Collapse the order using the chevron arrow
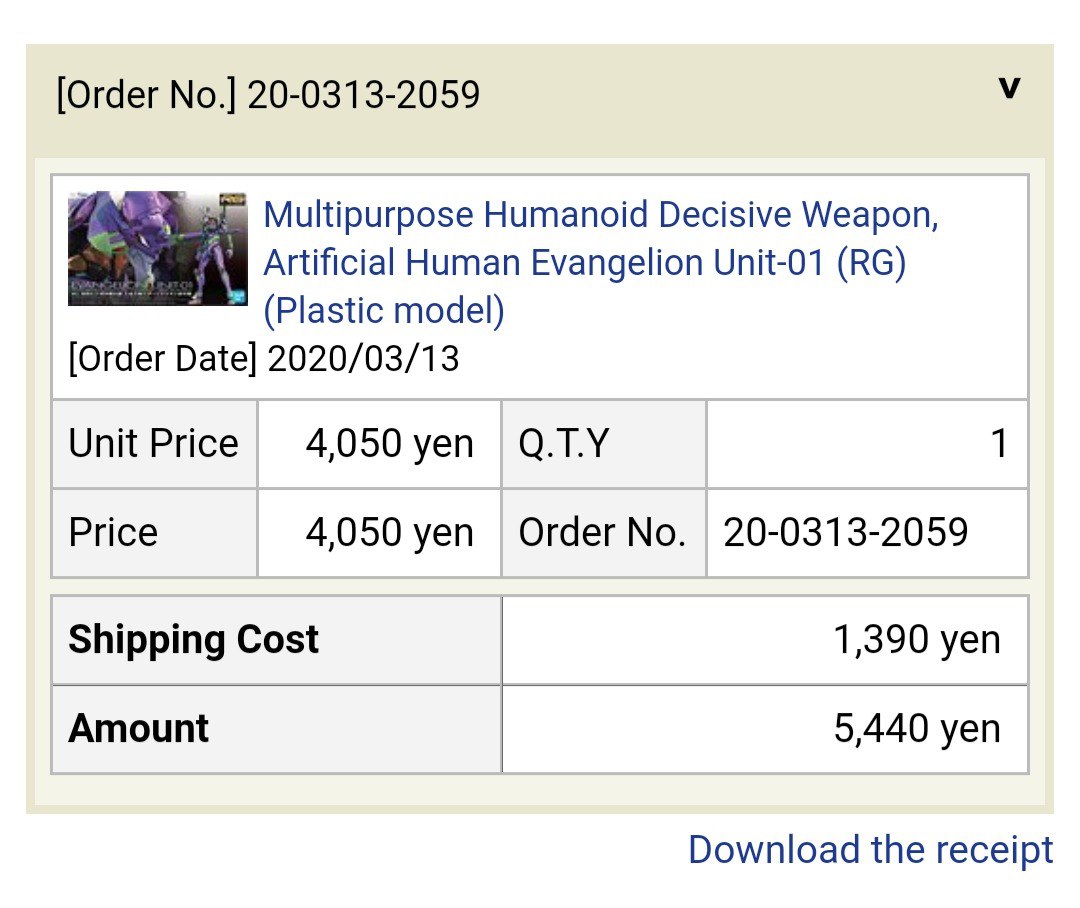 (1009, 88)
